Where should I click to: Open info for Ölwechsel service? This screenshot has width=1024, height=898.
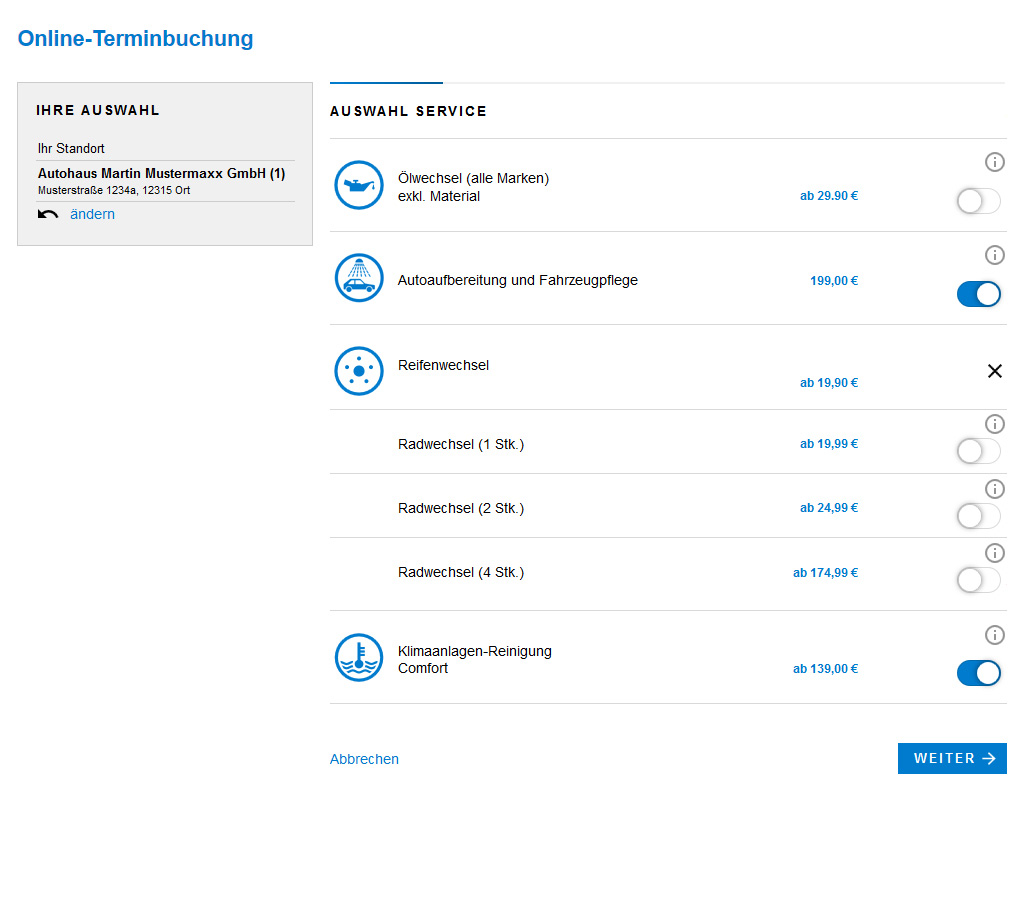click(994, 162)
